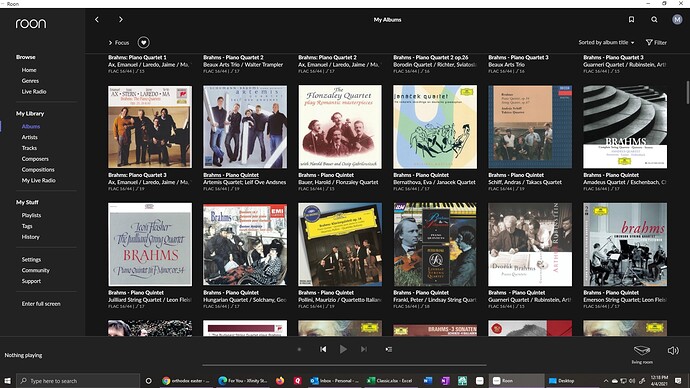
Task: Open My Live Radio
Action: coord(39,180)
